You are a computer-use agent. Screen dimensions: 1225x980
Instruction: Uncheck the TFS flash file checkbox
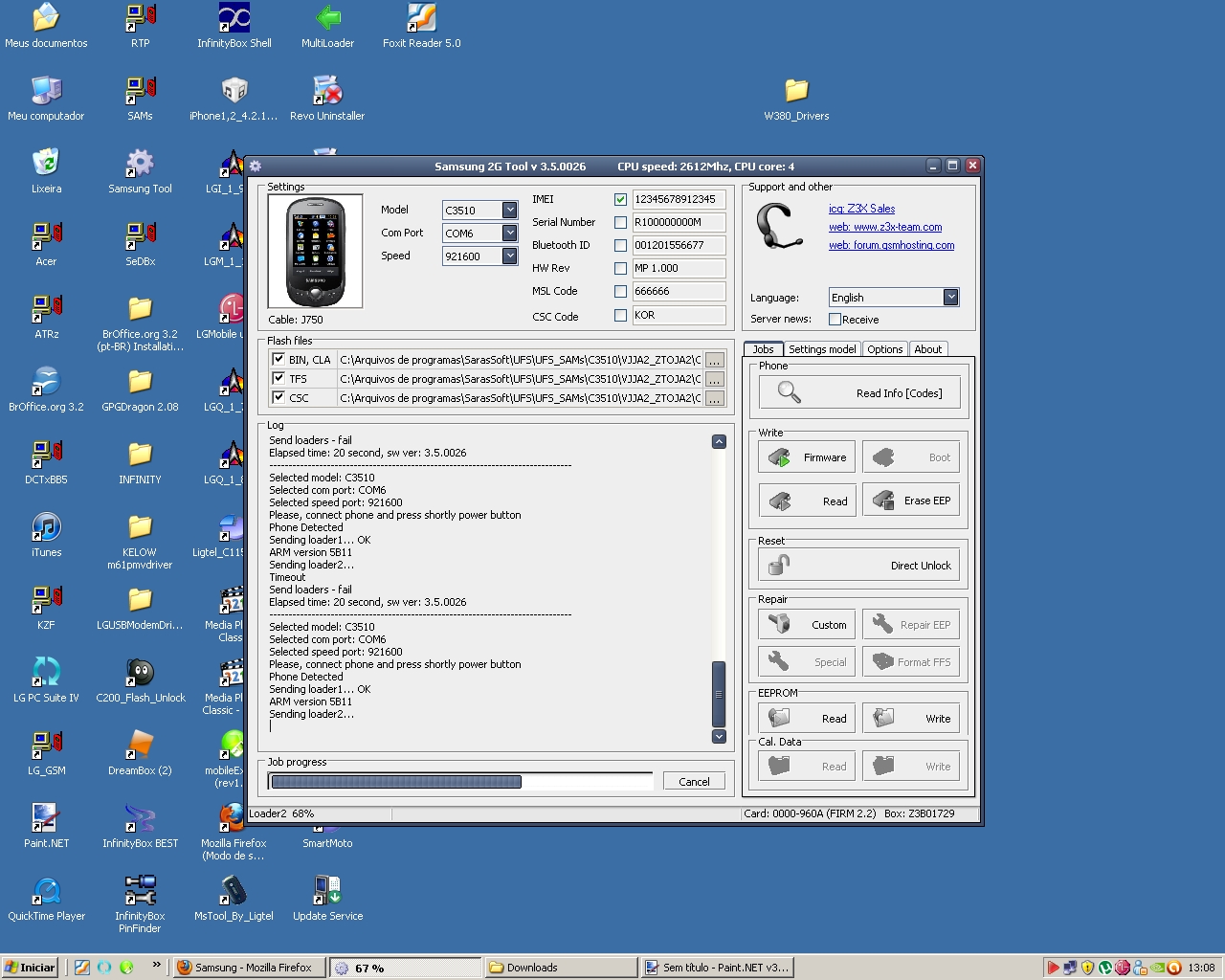[278, 378]
